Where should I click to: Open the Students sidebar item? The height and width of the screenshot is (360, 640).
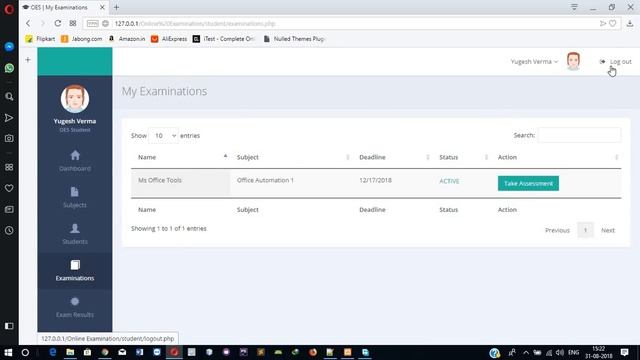click(75, 234)
